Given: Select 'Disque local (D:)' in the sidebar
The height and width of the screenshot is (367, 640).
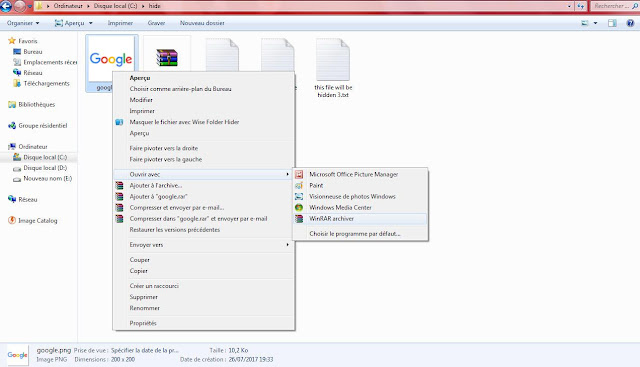Looking at the screenshot, I should click(x=45, y=168).
